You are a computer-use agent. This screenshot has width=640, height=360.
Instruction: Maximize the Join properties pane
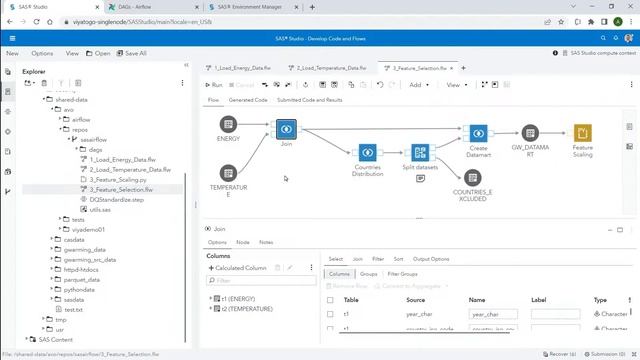coord(620,230)
